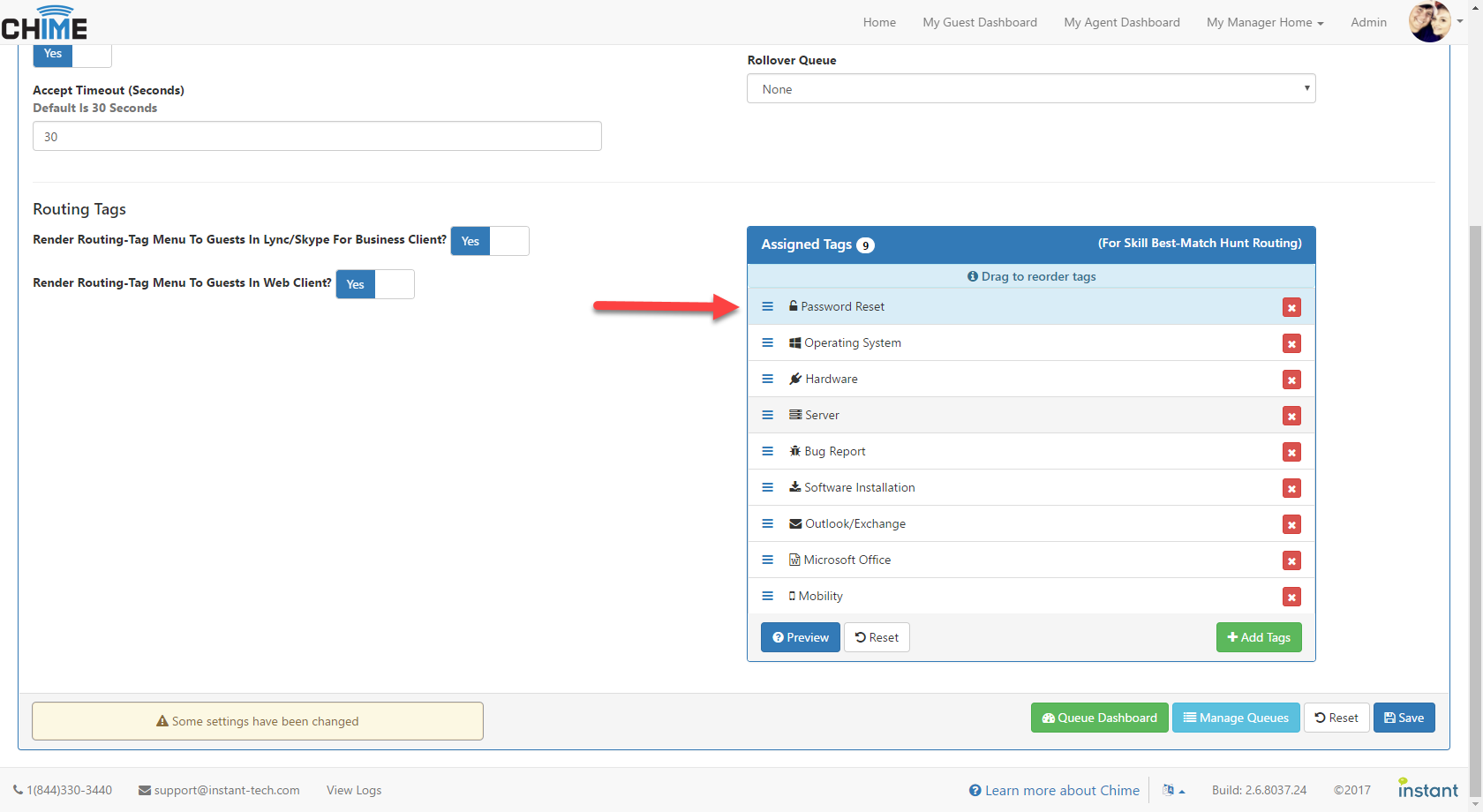Click the Manage Queues button
The width and height of the screenshot is (1483, 812).
(x=1236, y=718)
